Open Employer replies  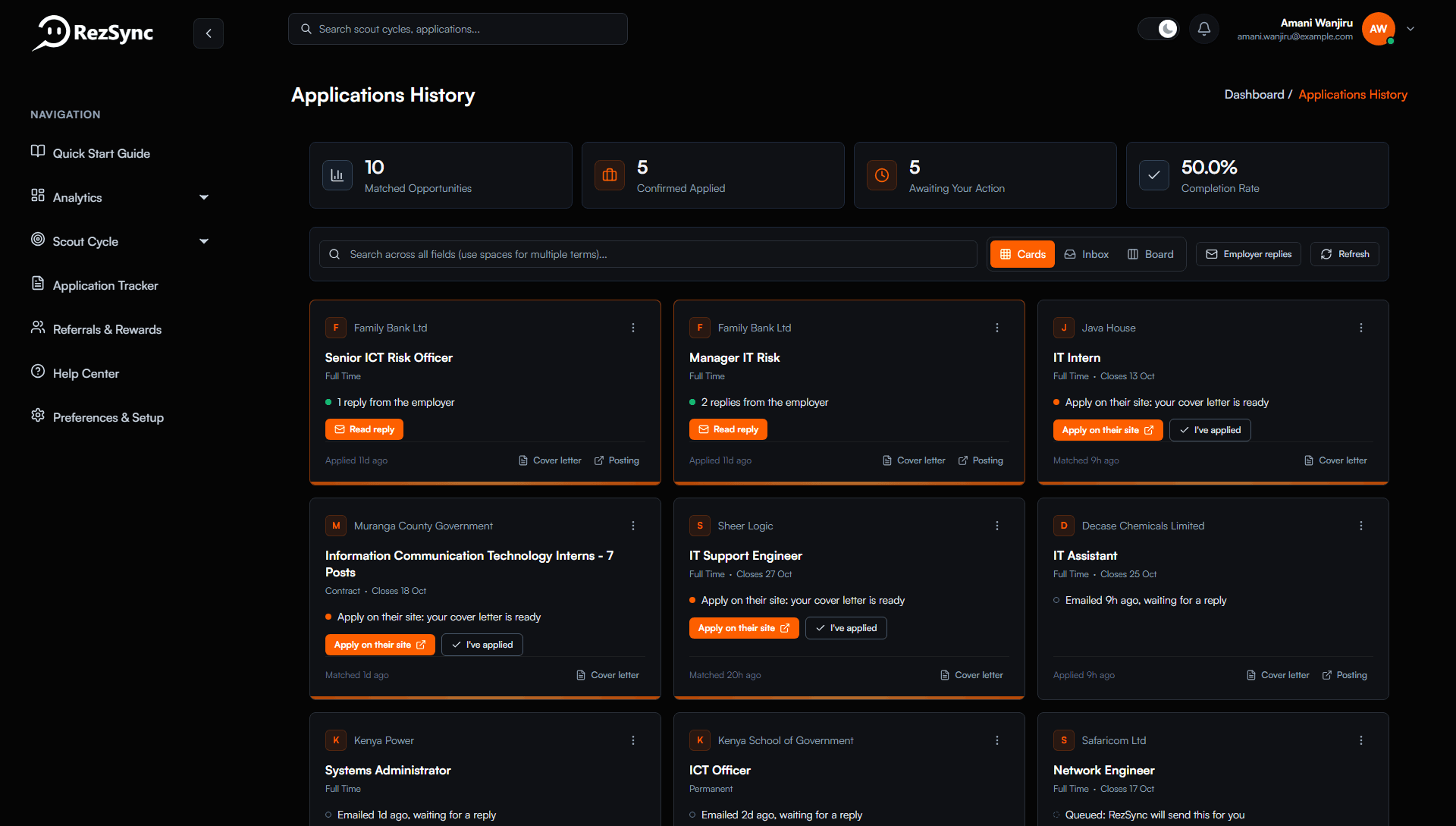(x=1249, y=254)
